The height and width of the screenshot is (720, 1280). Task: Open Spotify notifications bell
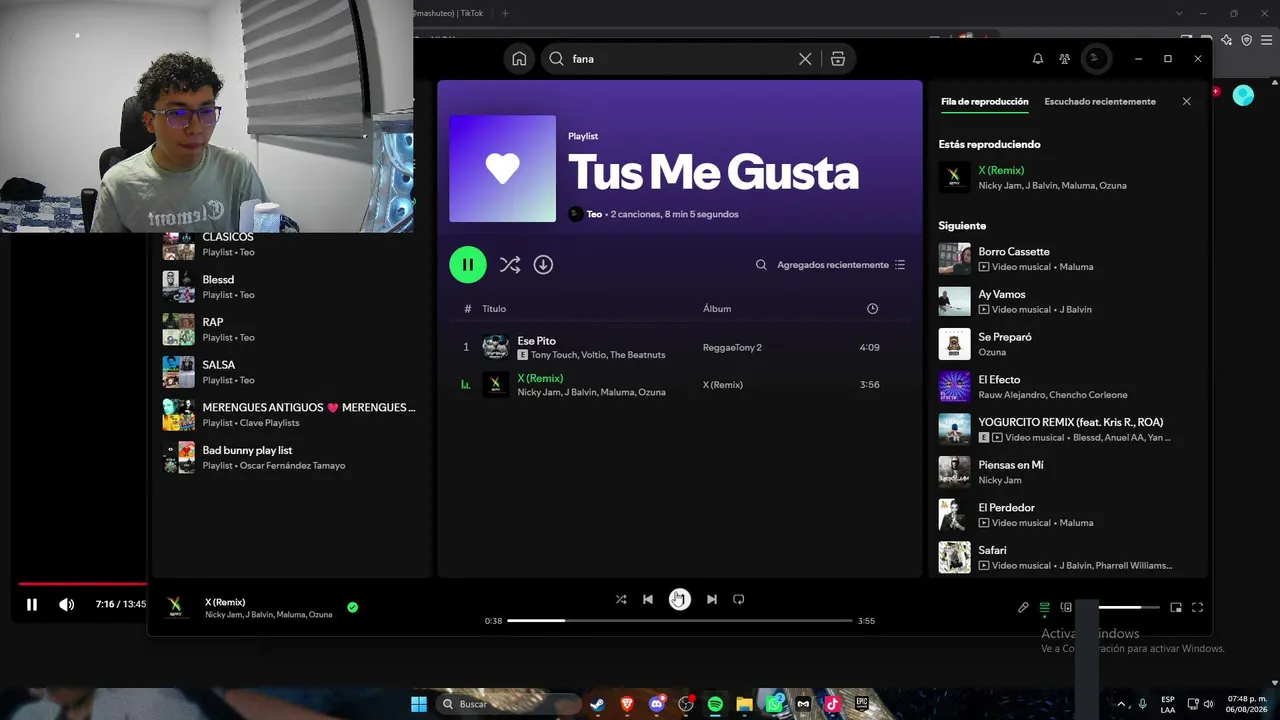(1038, 59)
